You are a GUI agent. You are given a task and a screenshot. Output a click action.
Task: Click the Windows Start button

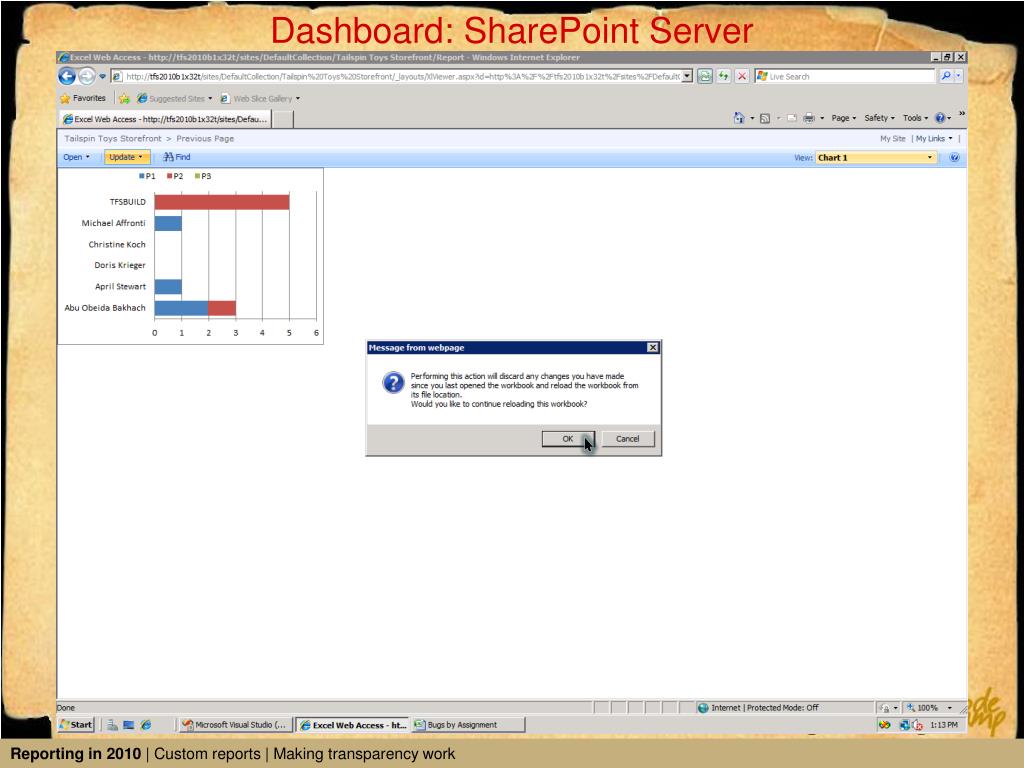76,725
